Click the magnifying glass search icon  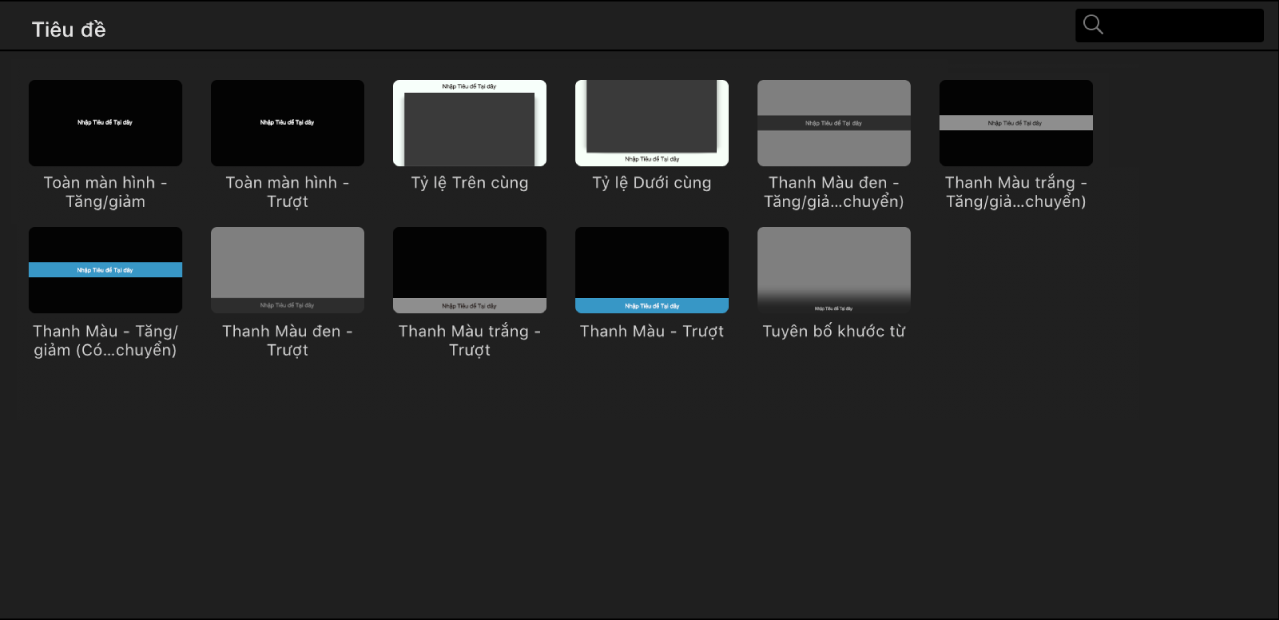[x=1093, y=25]
